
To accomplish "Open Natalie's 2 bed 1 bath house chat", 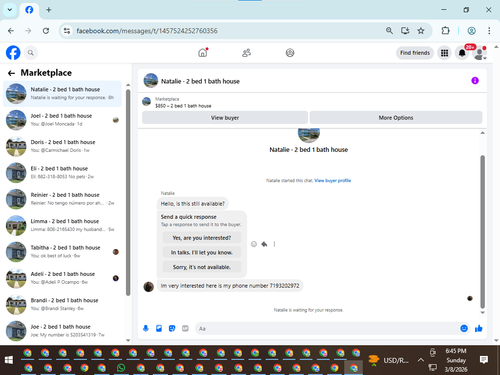I will [x=62, y=93].
